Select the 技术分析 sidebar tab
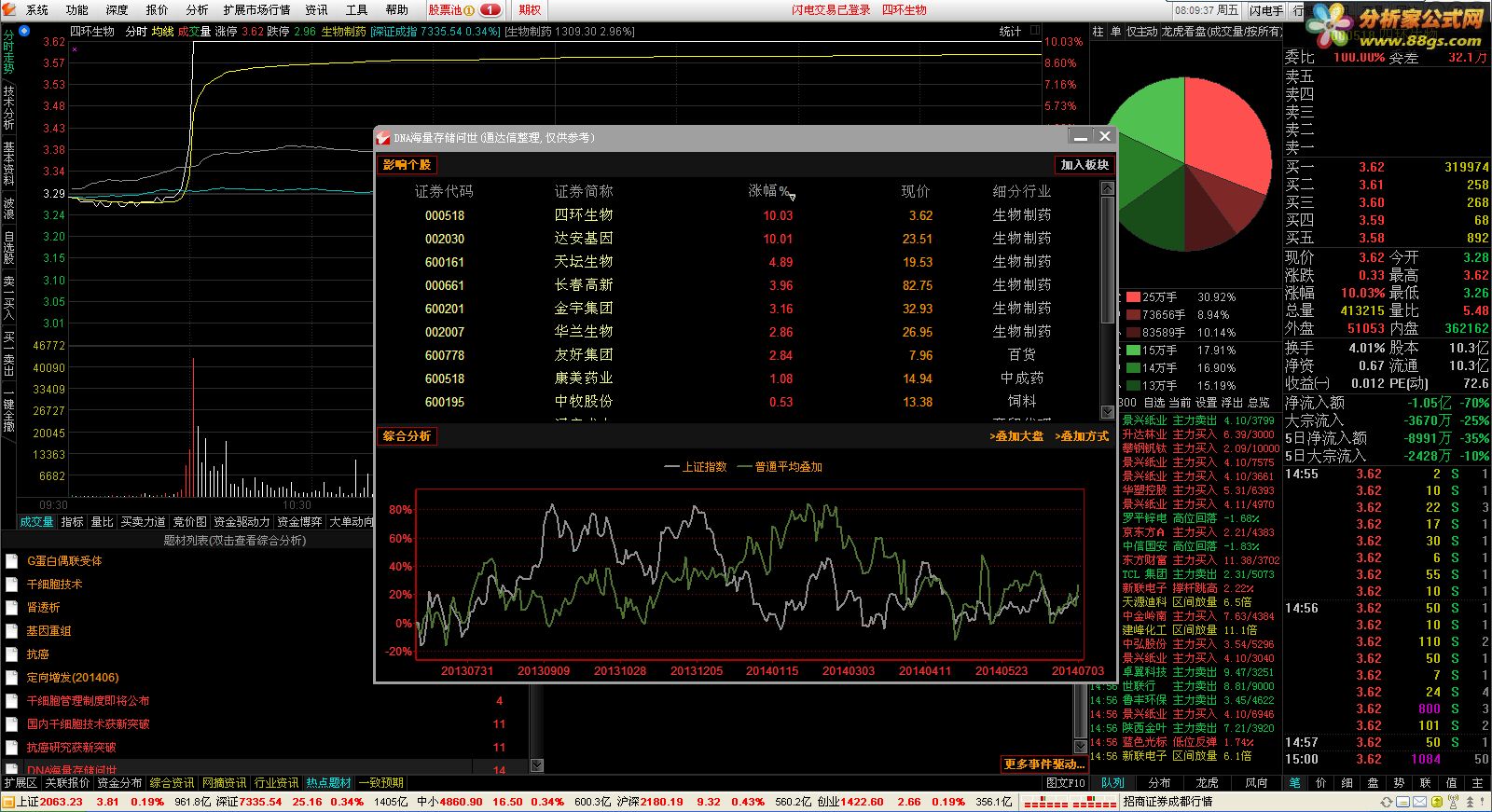 coord(8,107)
